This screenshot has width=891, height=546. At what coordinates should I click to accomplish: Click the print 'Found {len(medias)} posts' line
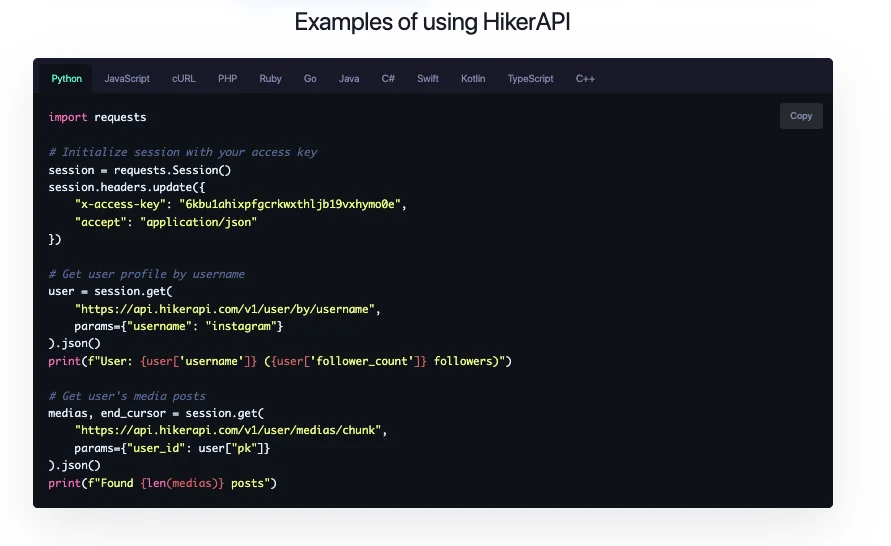[163, 484]
